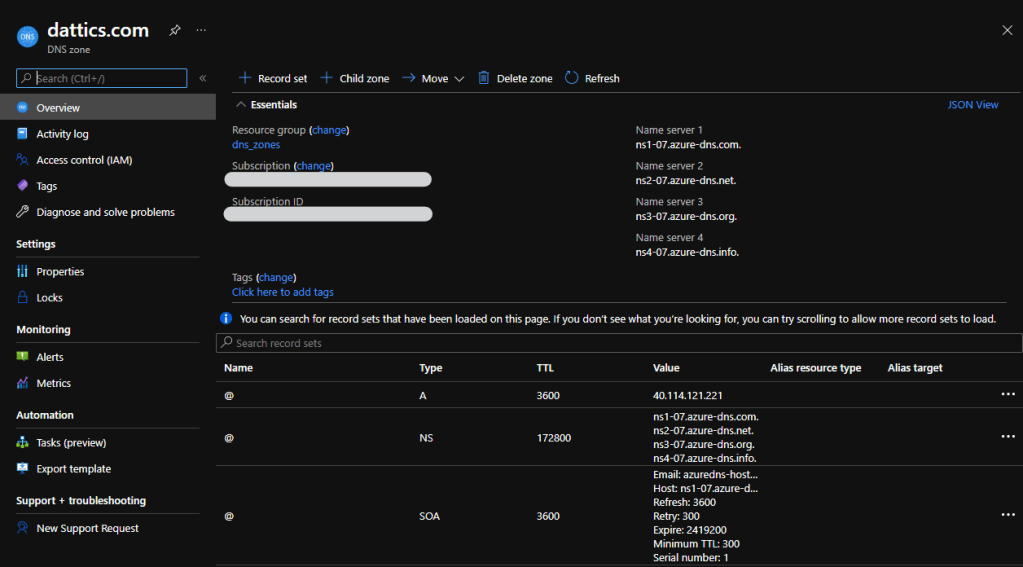This screenshot has height=567, width=1023.
Task: Open Export template under Automation
Action: pyautogui.click(x=73, y=469)
